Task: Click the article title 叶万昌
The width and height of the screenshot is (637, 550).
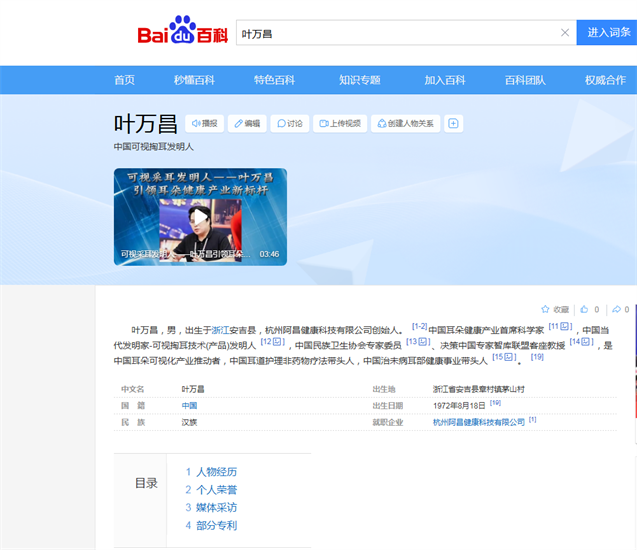Action: tap(145, 124)
